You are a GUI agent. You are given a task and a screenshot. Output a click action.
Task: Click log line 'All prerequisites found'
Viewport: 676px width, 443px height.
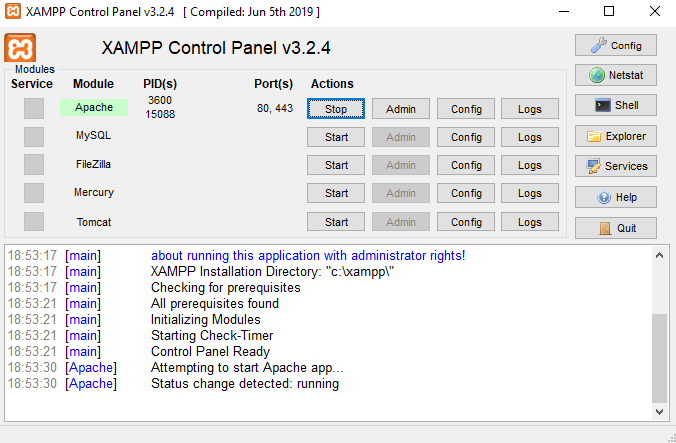(x=215, y=304)
